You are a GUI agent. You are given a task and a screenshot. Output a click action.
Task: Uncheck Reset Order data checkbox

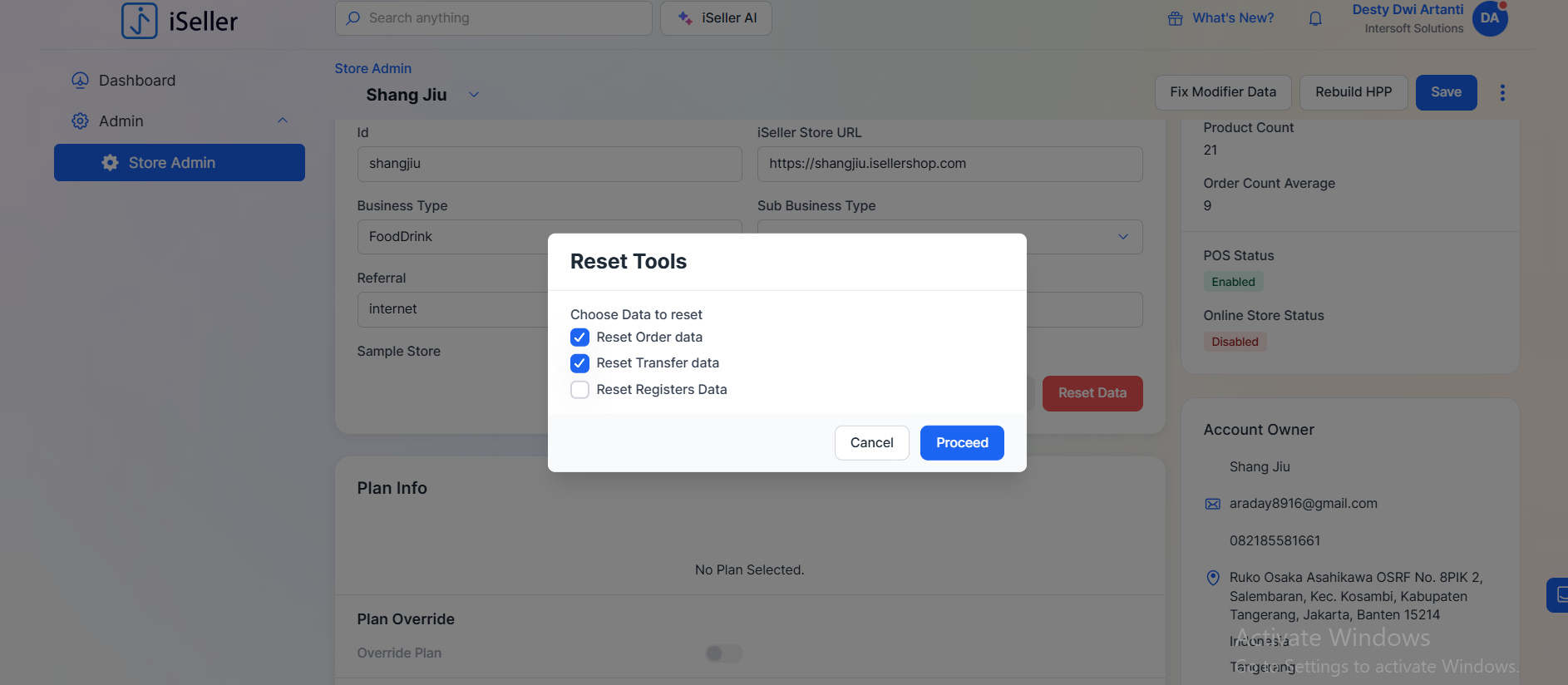pyautogui.click(x=579, y=338)
